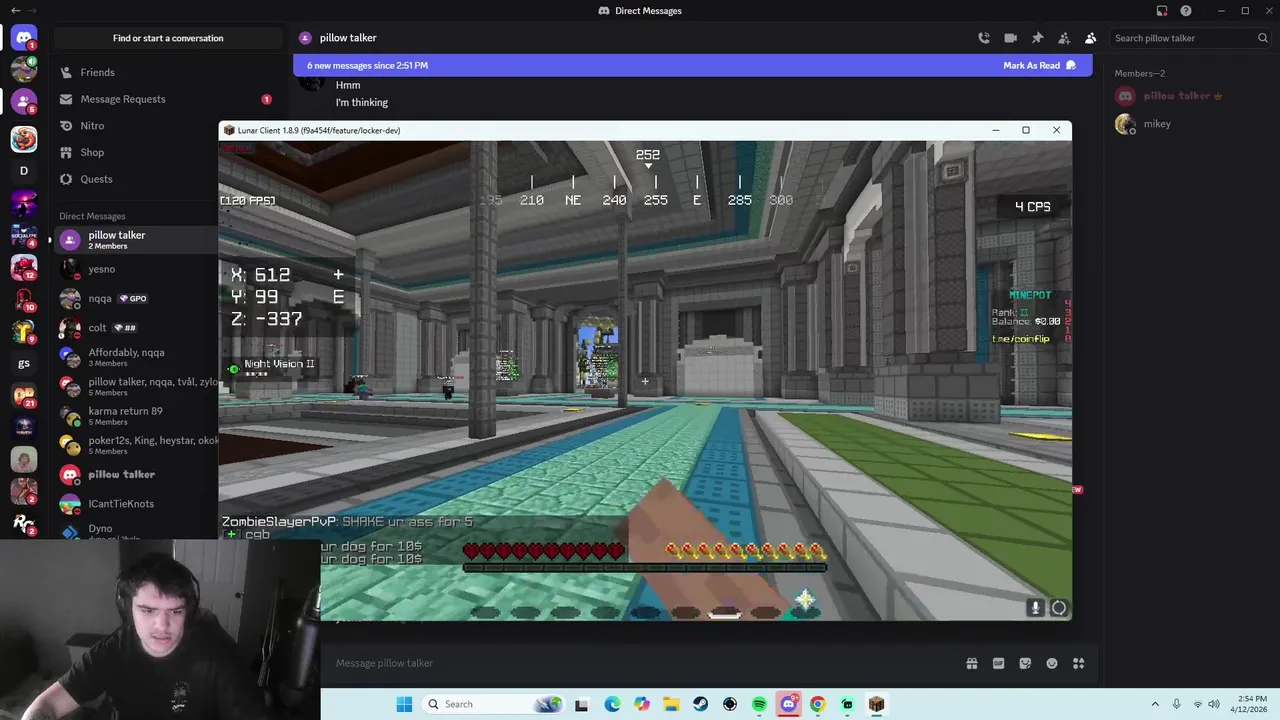Open the emoji picker
This screenshot has height=720, width=1280.
[1052, 663]
